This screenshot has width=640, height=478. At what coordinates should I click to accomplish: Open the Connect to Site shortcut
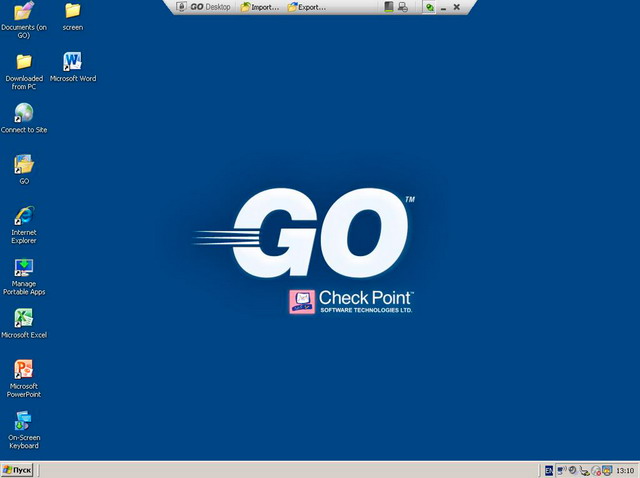24,113
